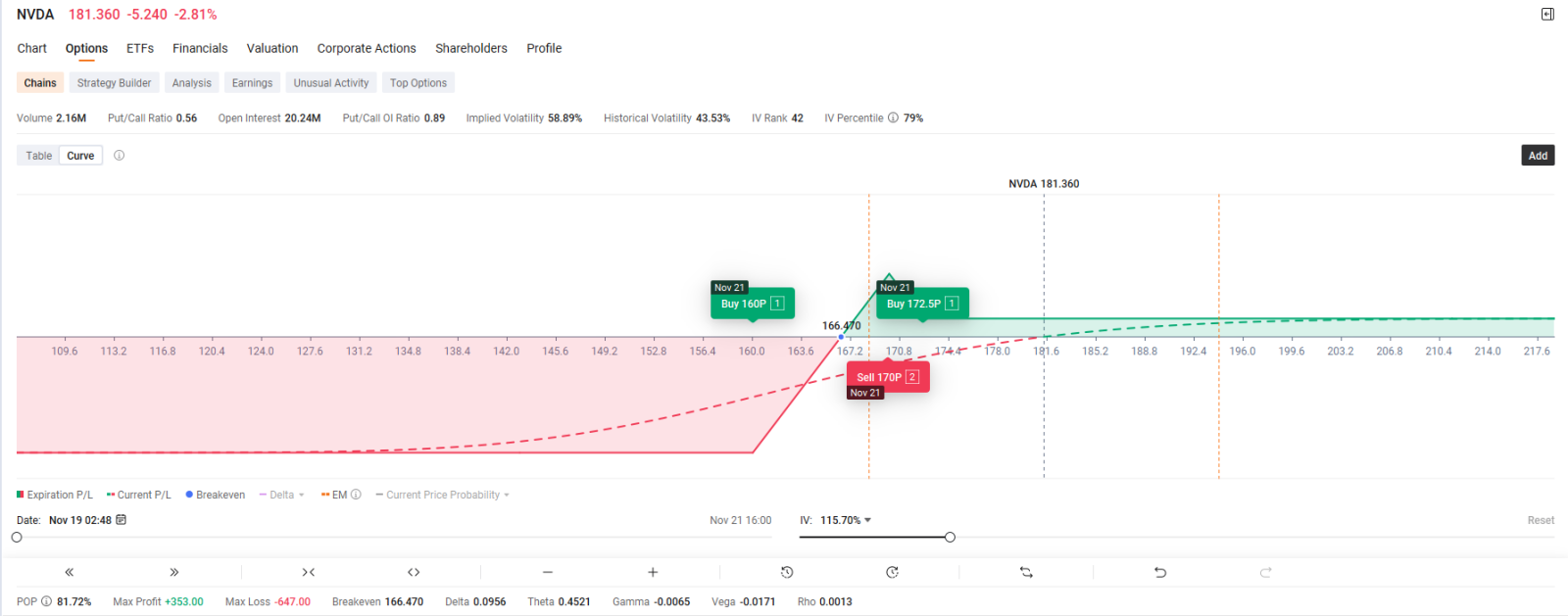The width and height of the screenshot is (1568, 616).
Task: Click the 166.470 breakeven chart label
Action: click(841, 325)
